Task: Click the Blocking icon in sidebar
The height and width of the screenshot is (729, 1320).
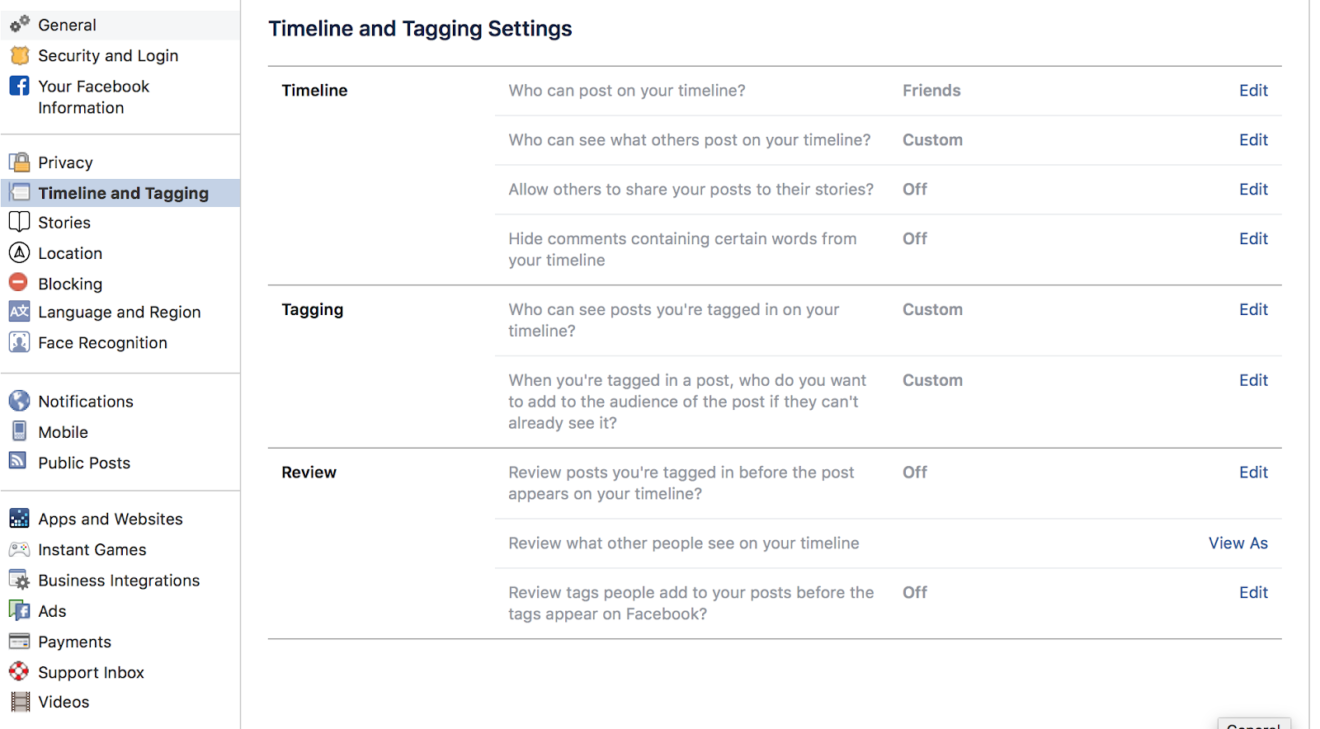Action: (21, 283)
